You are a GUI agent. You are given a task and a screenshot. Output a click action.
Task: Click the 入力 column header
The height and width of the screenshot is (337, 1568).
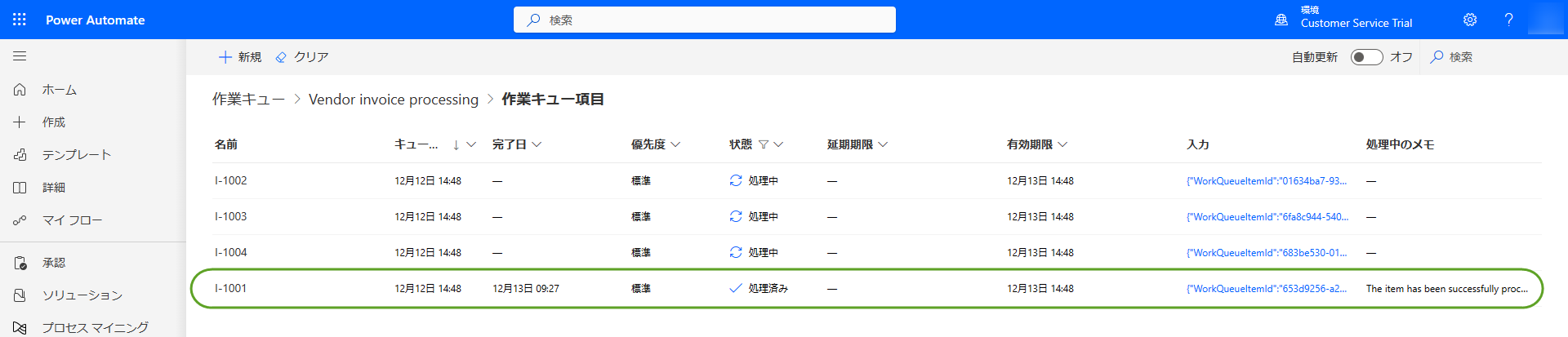[1198, 144]
